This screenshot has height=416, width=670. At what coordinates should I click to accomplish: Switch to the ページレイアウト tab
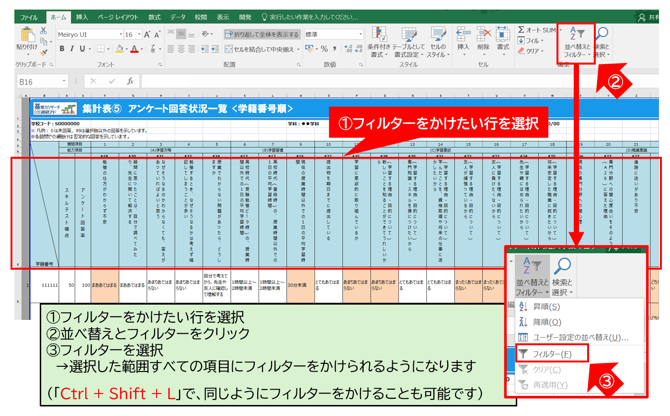pos(118,17)
